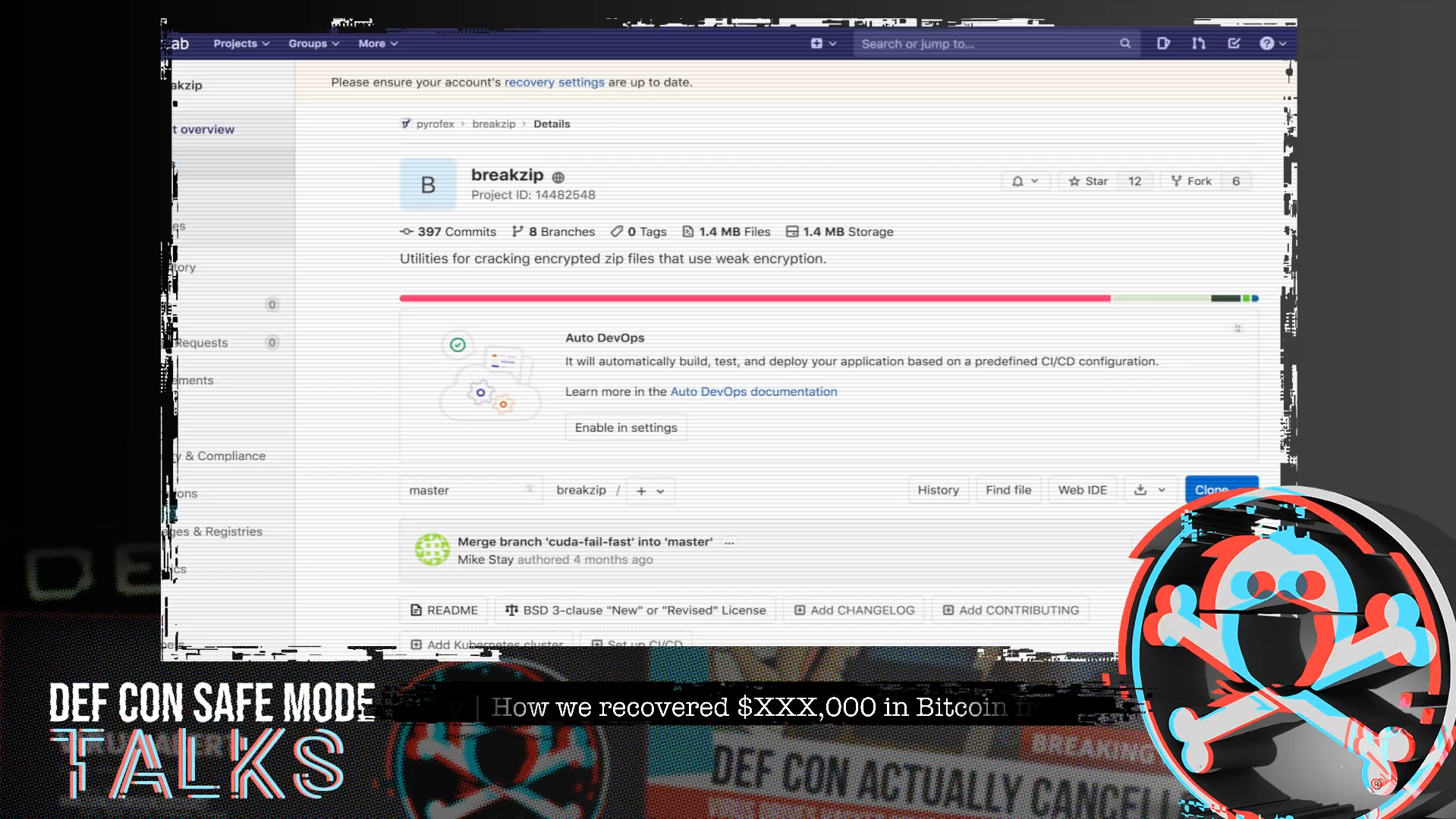Open merge requests icon in top navbar
The image size is (1456, 819).
tap(1199, 43)
